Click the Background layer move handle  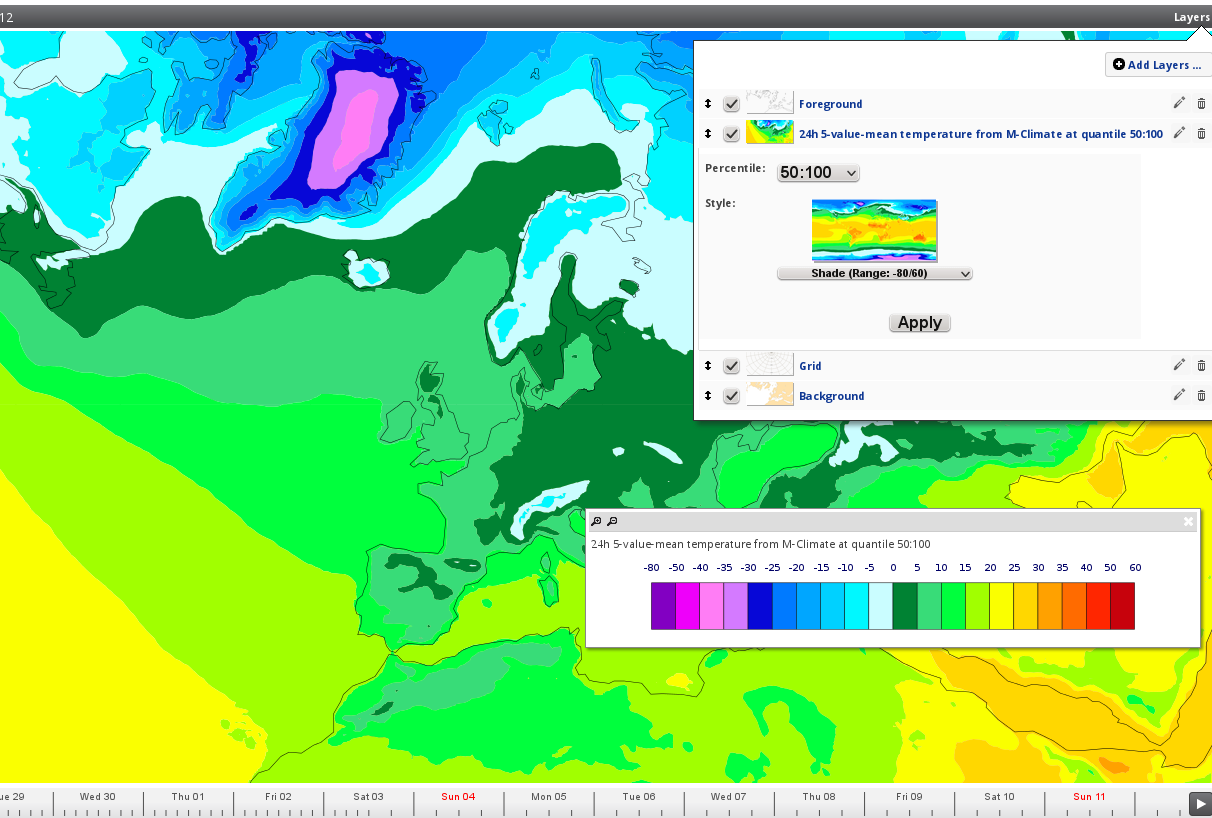[708, 396]
